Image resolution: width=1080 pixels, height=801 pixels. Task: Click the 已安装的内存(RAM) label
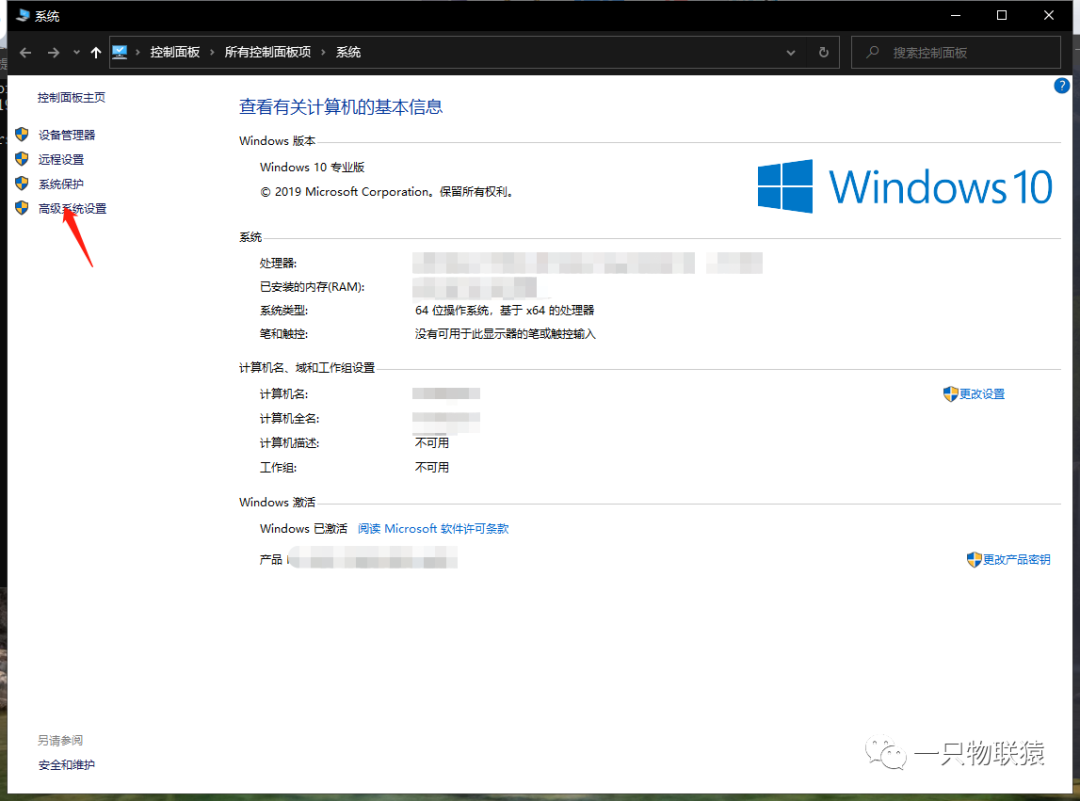tap(312, 287)
